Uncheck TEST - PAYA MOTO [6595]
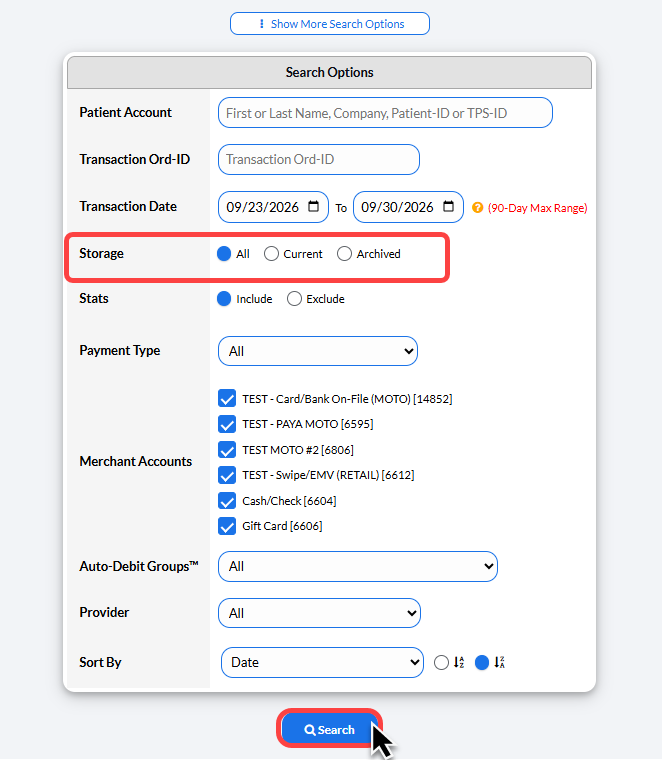Viewport: 662px width, 760px height. [x=227, y=424]
